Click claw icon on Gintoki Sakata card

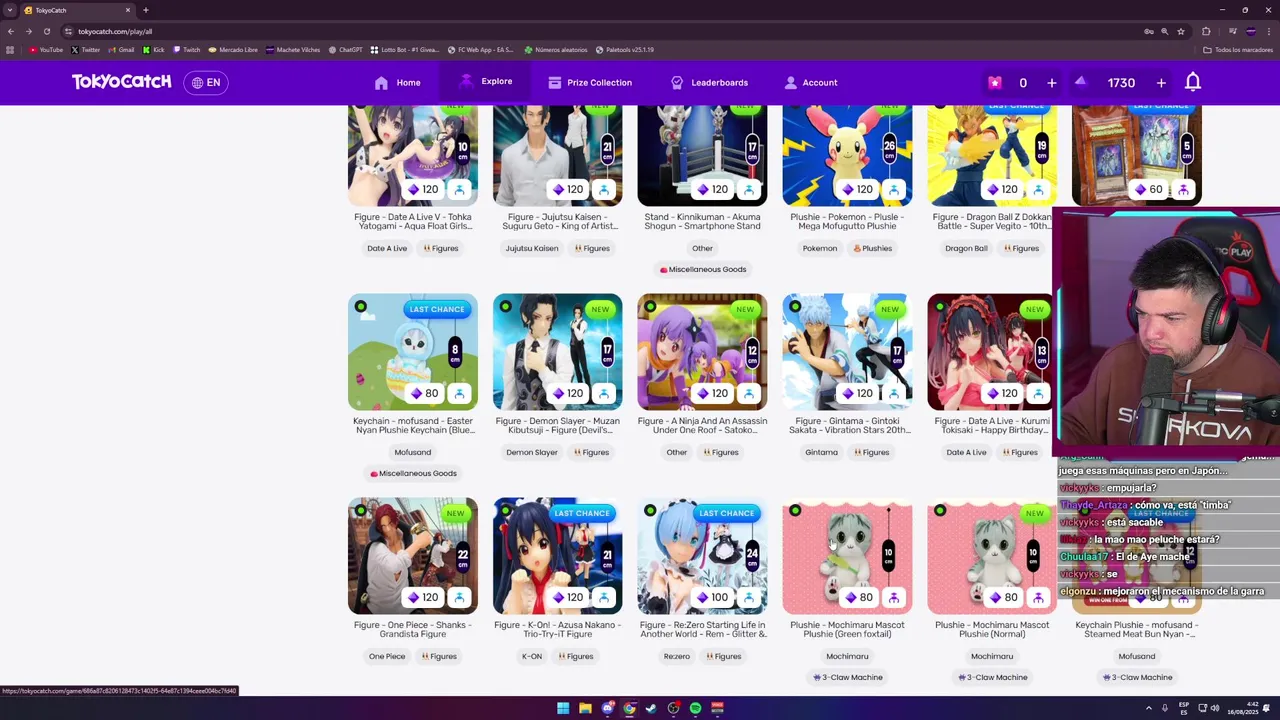click(894, 393)
